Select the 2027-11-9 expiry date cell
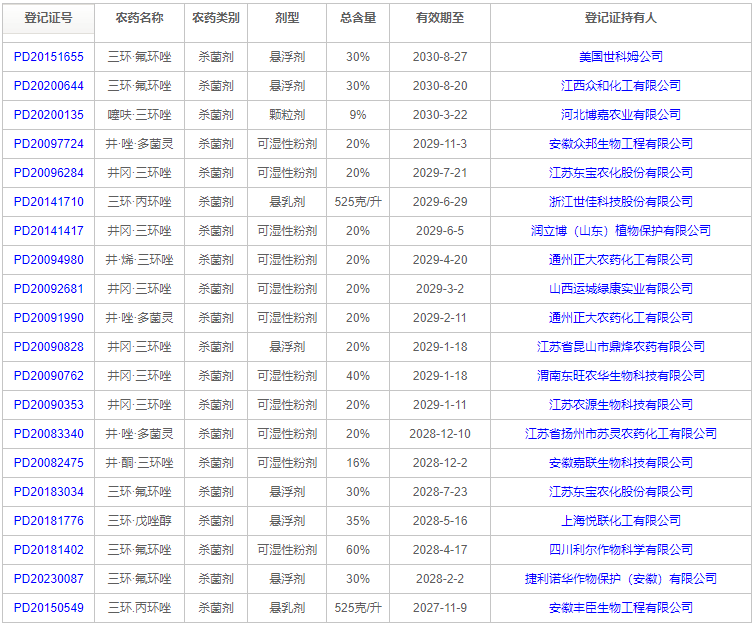Viewport: 754px width, 625px height. click(x=440, y=608)
